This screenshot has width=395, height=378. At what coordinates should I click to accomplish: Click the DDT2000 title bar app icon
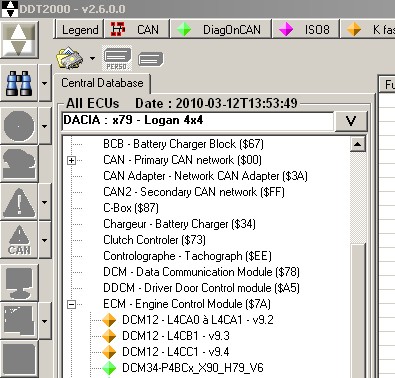pos(10,9)
